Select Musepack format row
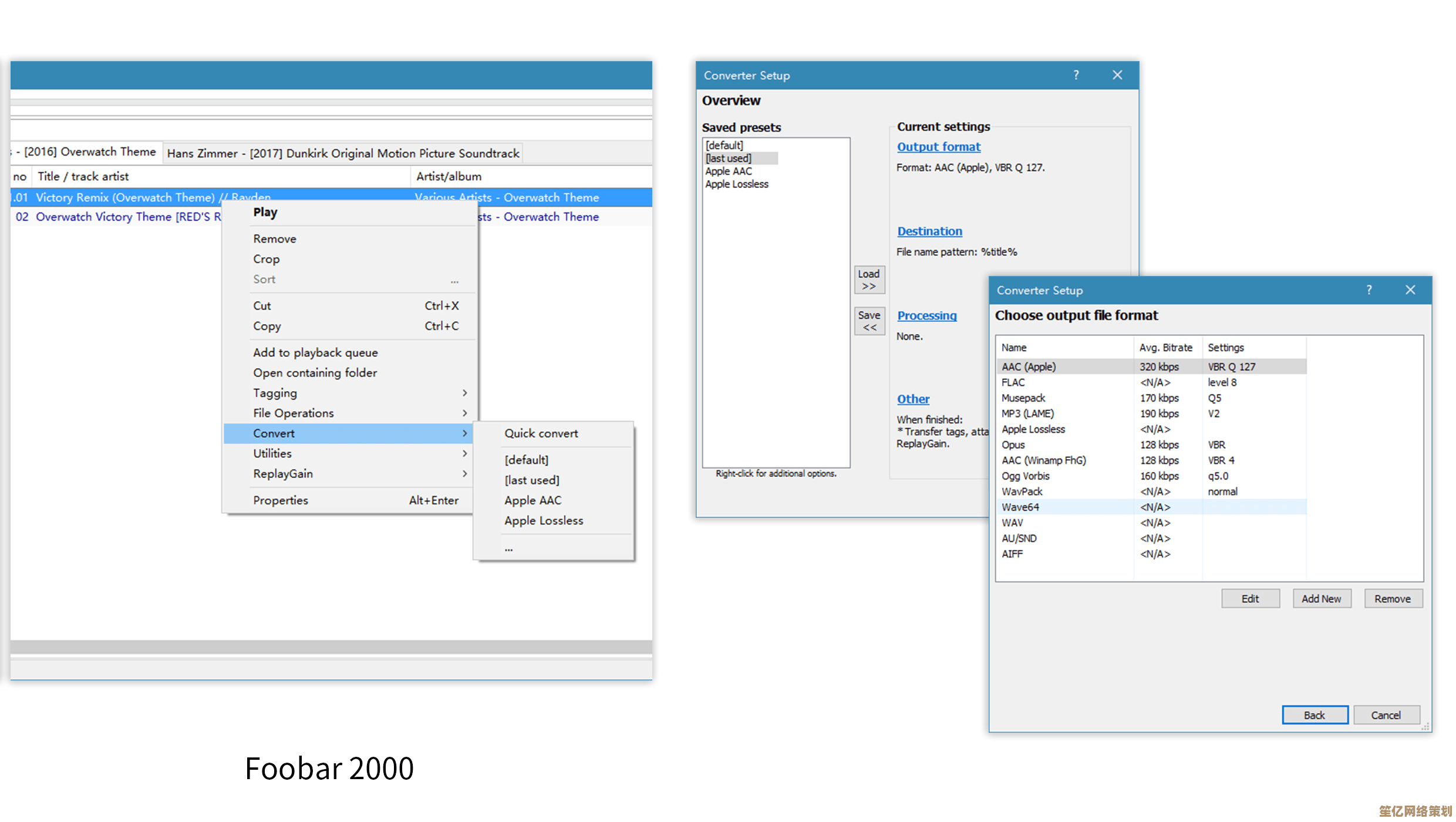Image resolution: width=1456 pixels, height=822 pixels. (1151, 398)
